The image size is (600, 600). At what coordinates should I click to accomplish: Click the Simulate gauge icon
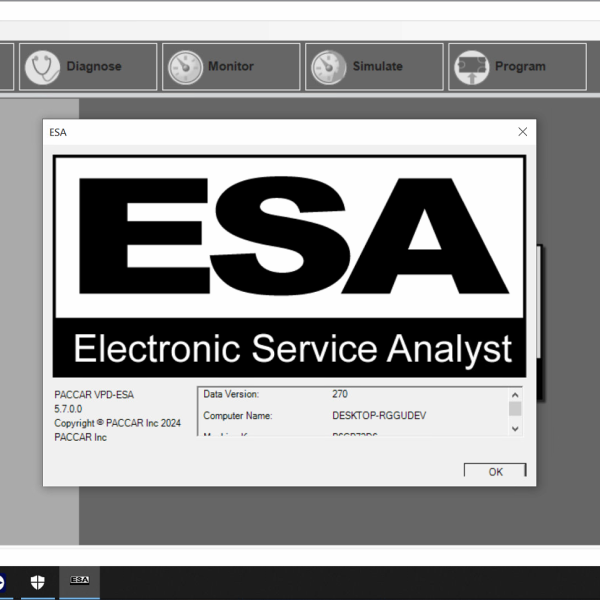(328, 67)
